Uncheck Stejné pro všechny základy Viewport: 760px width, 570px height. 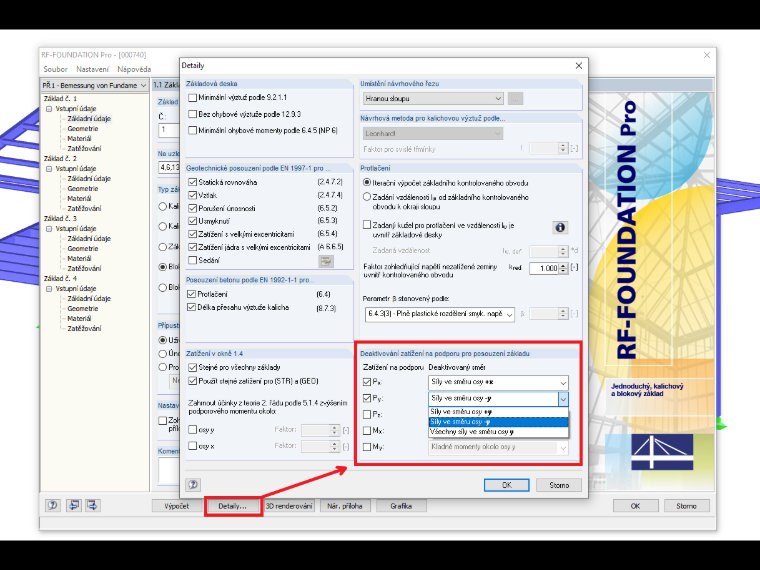coord(192,367)
